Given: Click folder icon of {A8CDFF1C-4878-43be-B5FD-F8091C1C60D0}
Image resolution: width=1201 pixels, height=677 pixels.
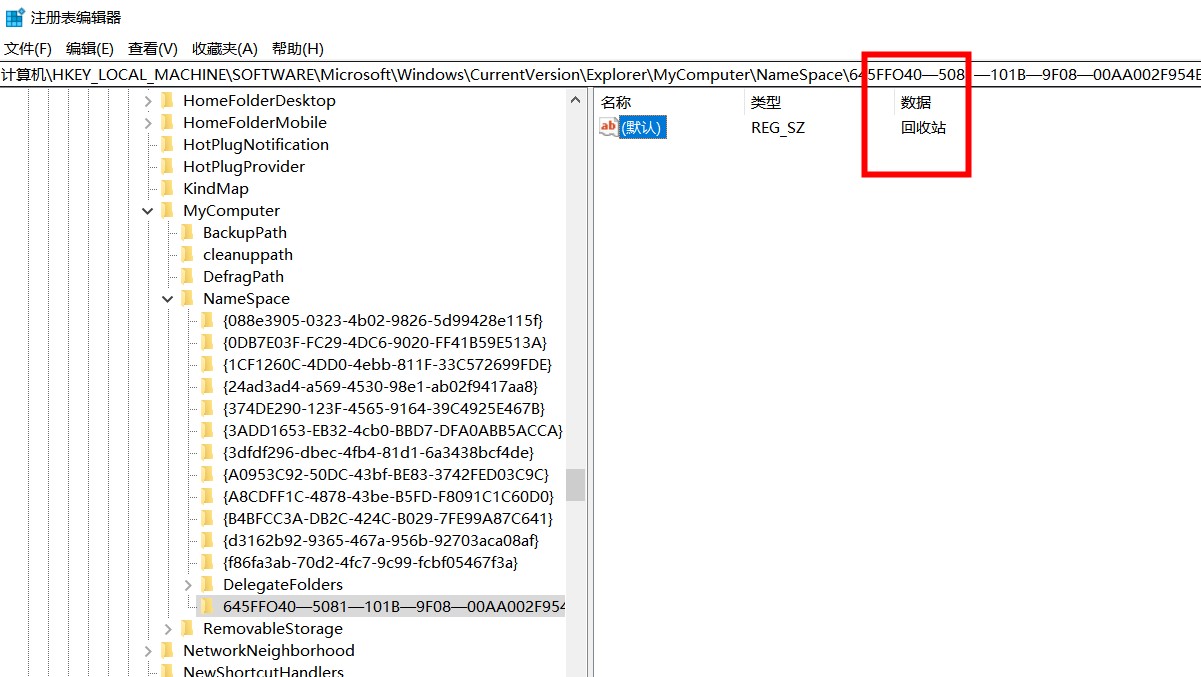Looking at the screenshot, I should [207, 496].
